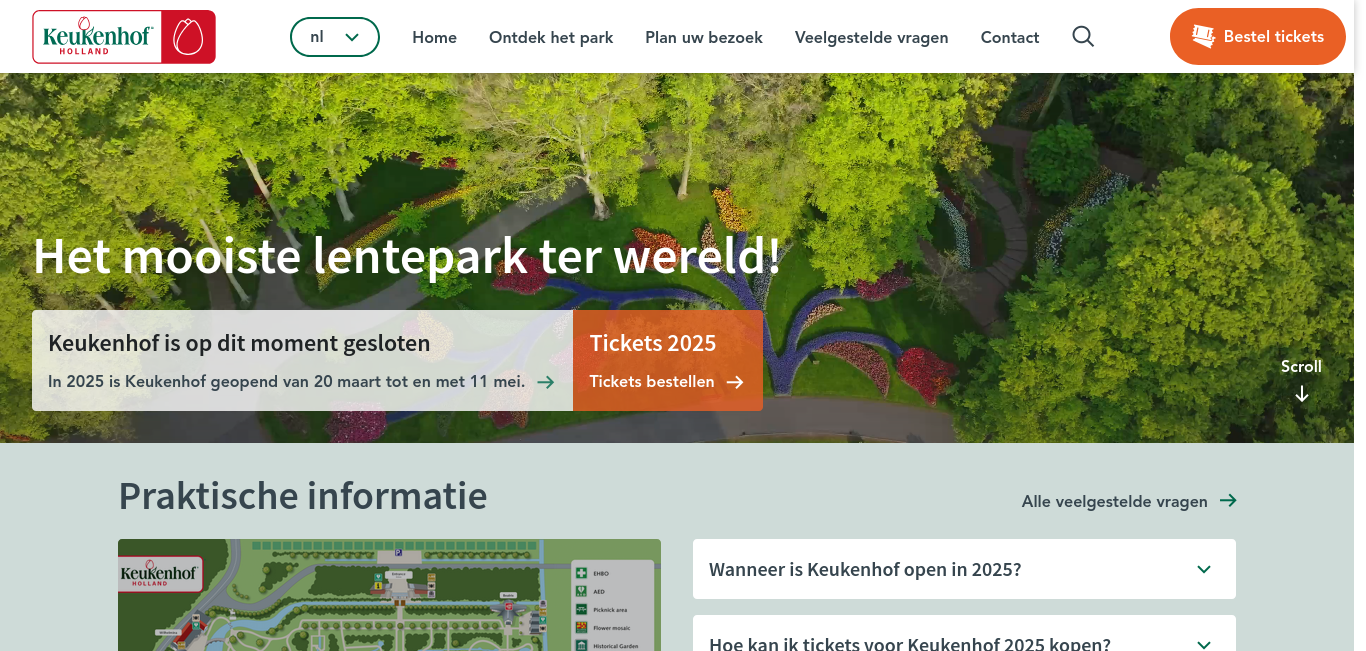Open the Keukenhof park map thumbnail
This screenshot has width=1366, height=651.
[x=389, y=595]
